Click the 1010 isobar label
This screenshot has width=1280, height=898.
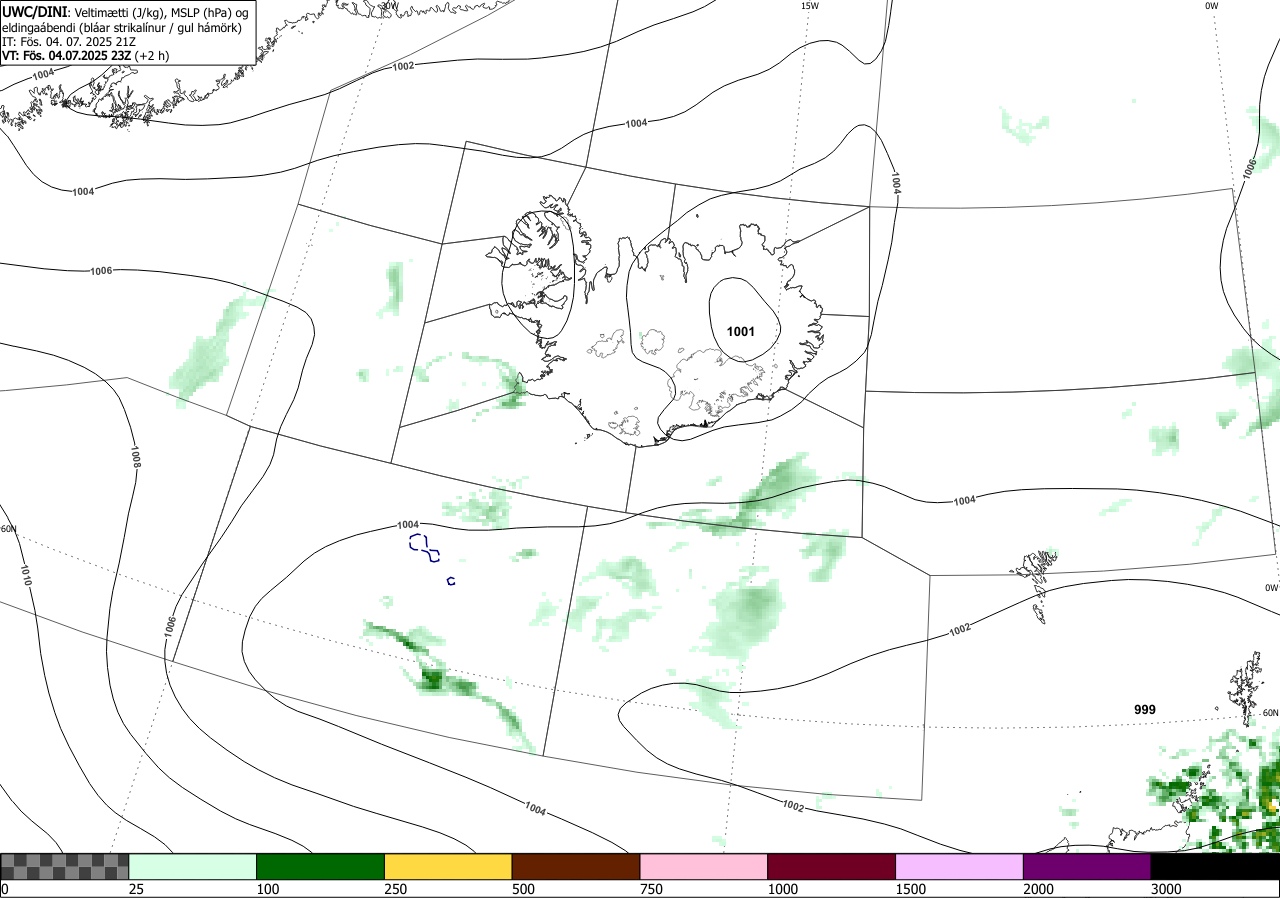[x=26, y=574]
